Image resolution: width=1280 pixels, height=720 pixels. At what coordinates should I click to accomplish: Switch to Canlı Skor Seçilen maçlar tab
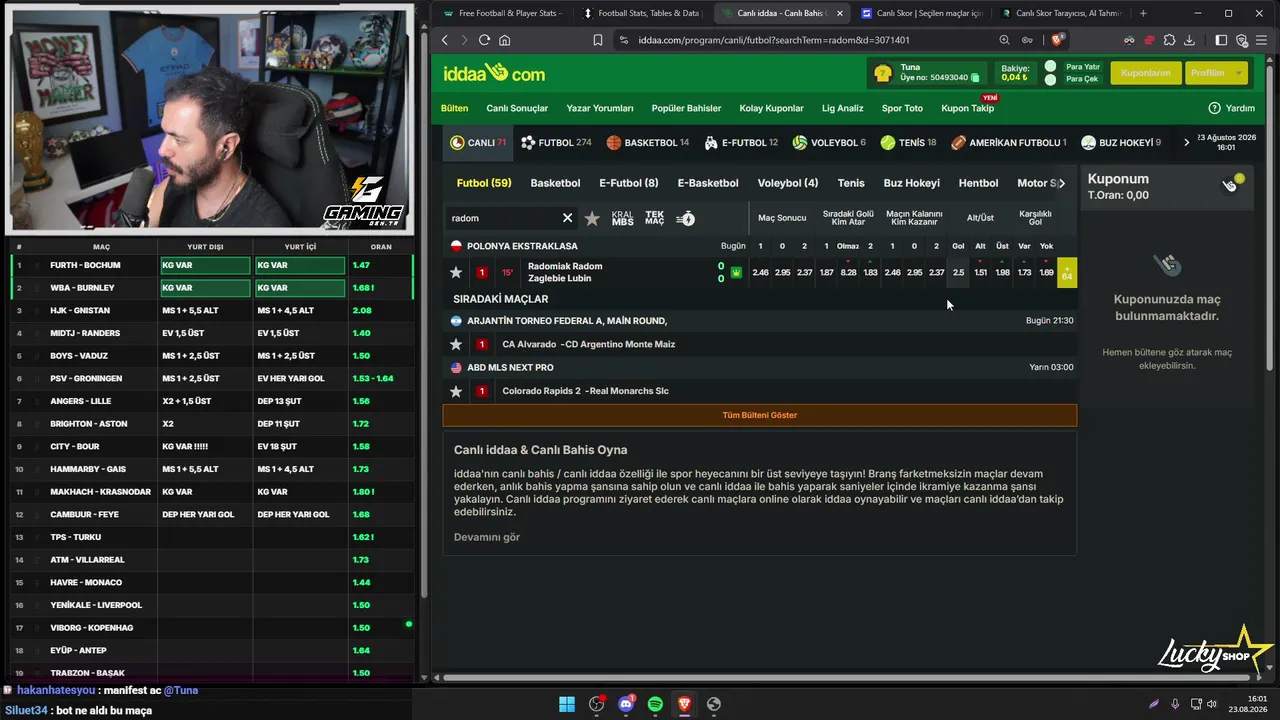920,13
